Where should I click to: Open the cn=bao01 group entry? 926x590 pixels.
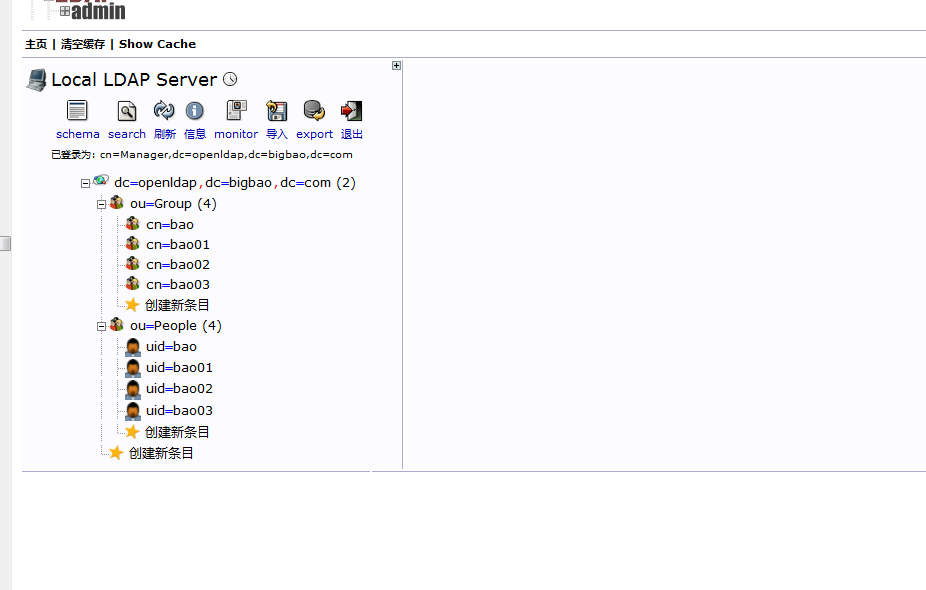(x=177, y=245)
